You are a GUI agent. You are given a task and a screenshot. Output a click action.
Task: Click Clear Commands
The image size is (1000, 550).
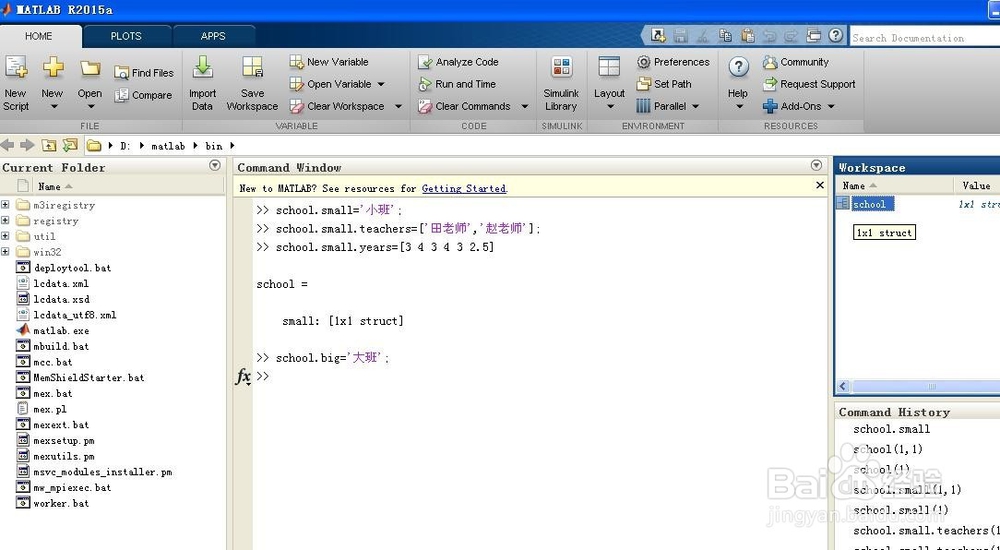pyautogui.click(x=464, y=107)
